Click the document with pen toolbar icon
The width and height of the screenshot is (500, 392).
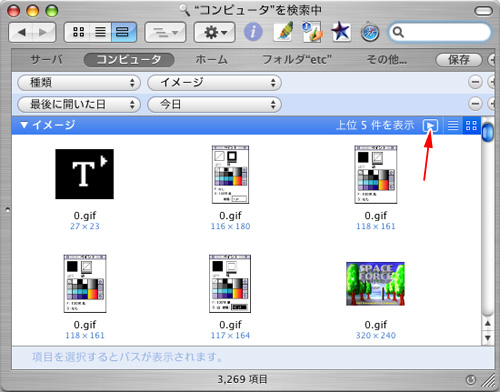pos(312,32)
